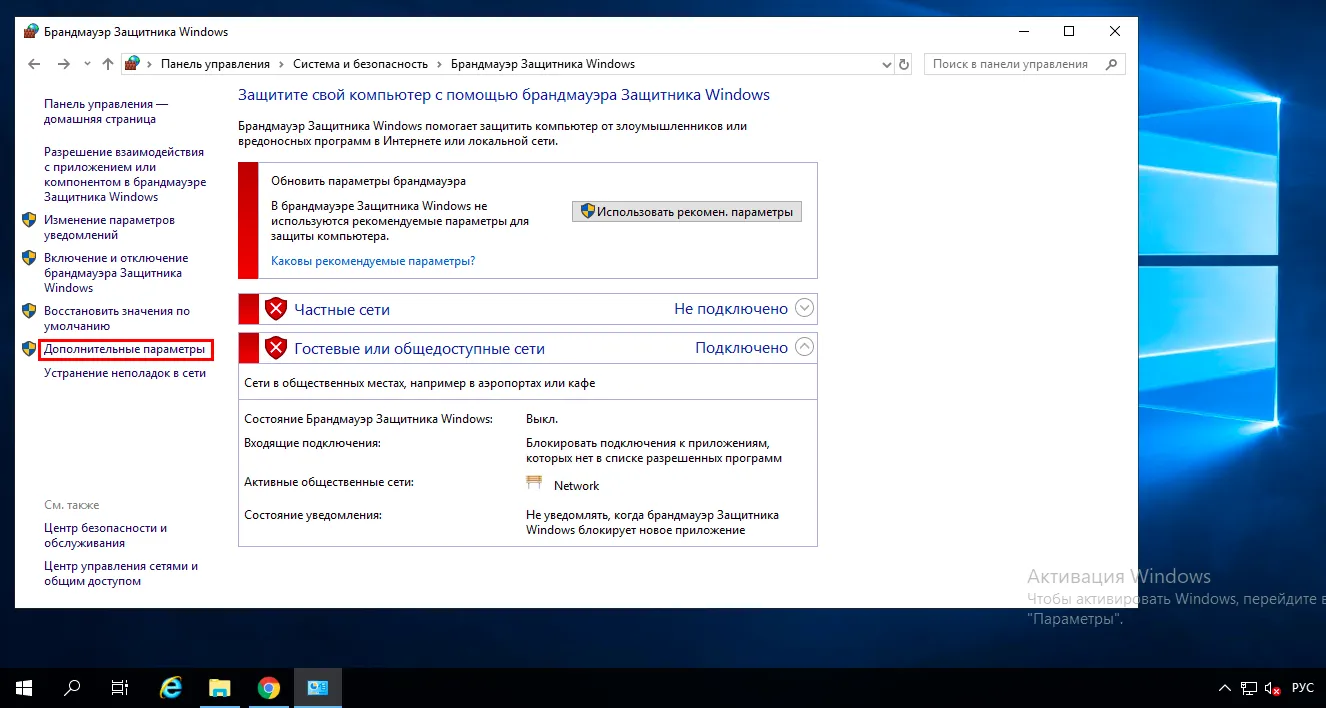This screenshot has width=1326, height=708.
Task: Click the Частные сети heading
Action: pos(342,310)
